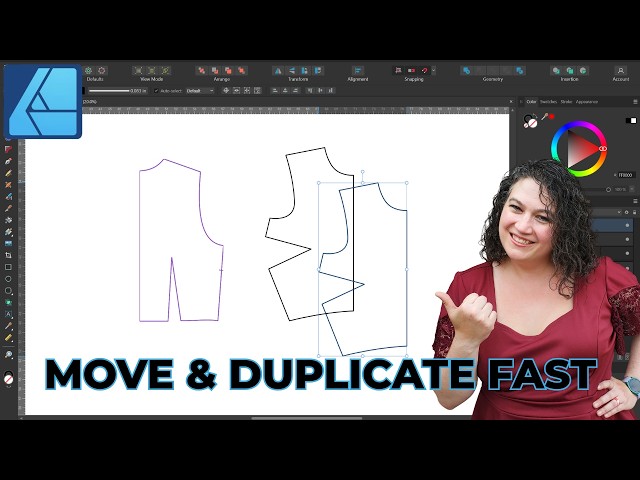Toggle visibility of the second layer row

(x=627, y=239)
